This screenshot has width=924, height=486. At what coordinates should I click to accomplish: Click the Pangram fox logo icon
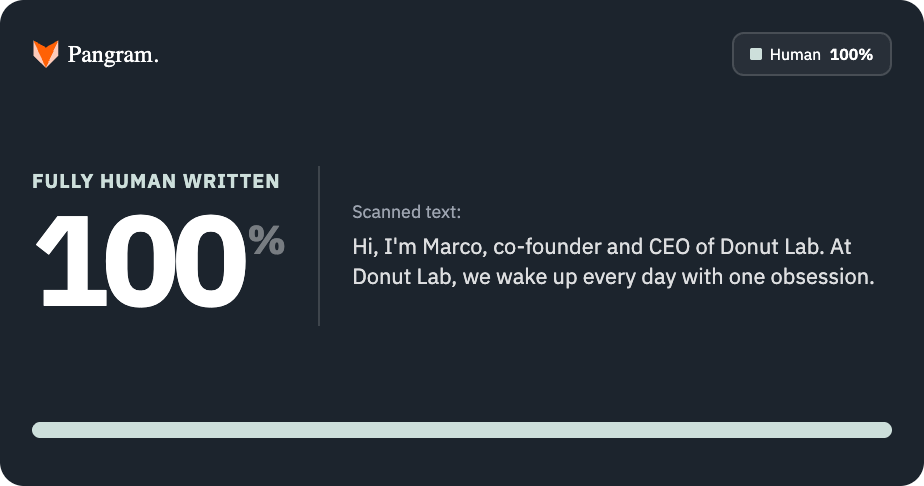(x=46, y=54)
